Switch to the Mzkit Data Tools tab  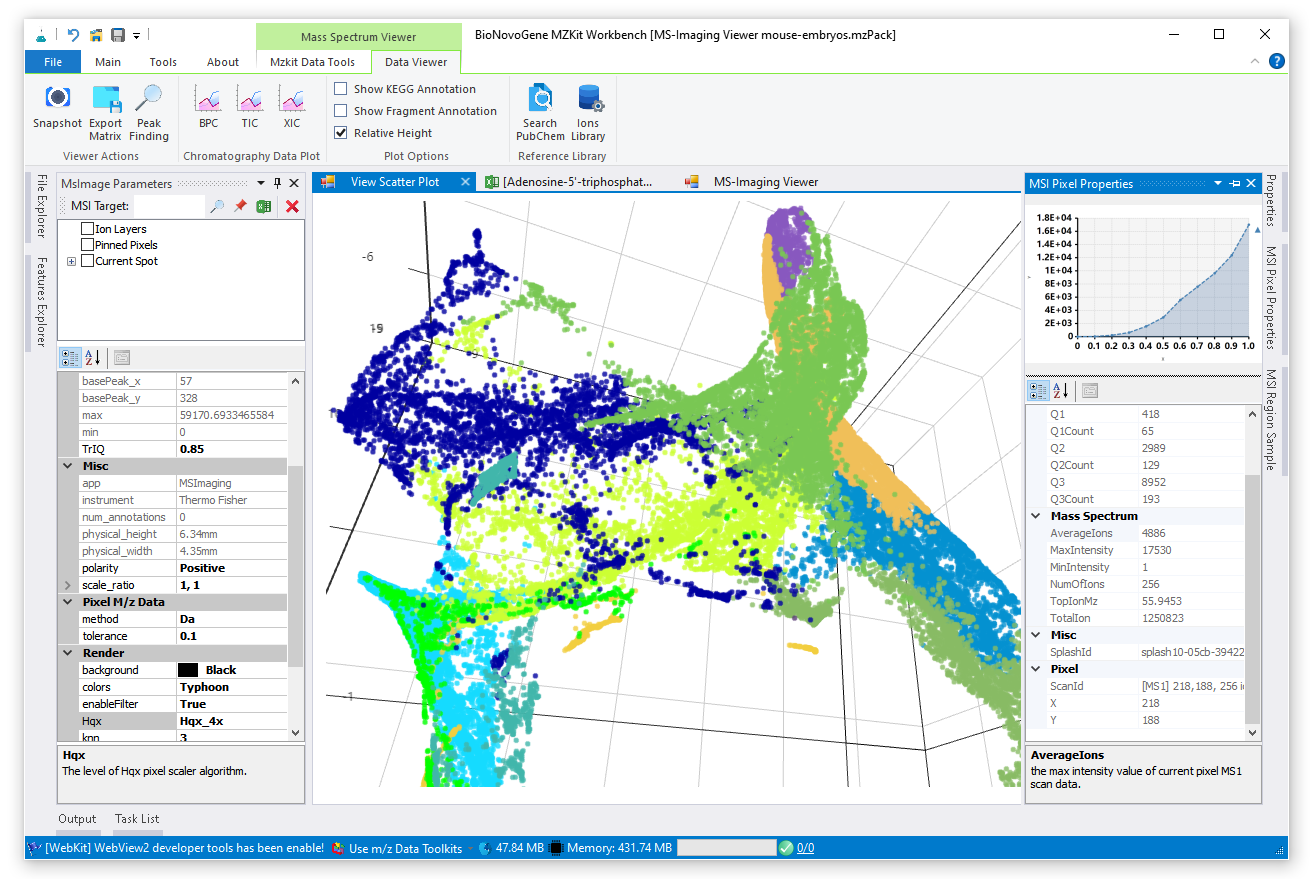click(312, 62)
